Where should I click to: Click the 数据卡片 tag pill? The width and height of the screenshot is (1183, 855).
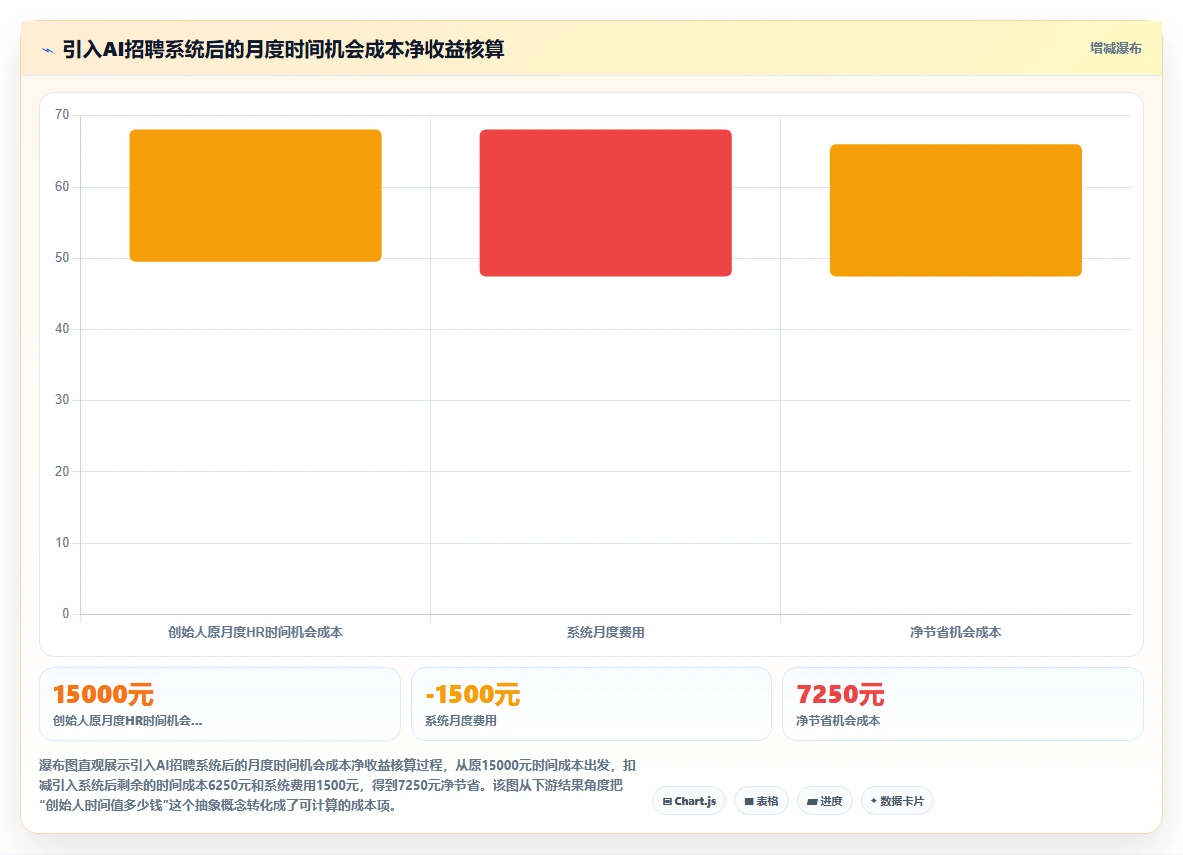tap(897, 801)
